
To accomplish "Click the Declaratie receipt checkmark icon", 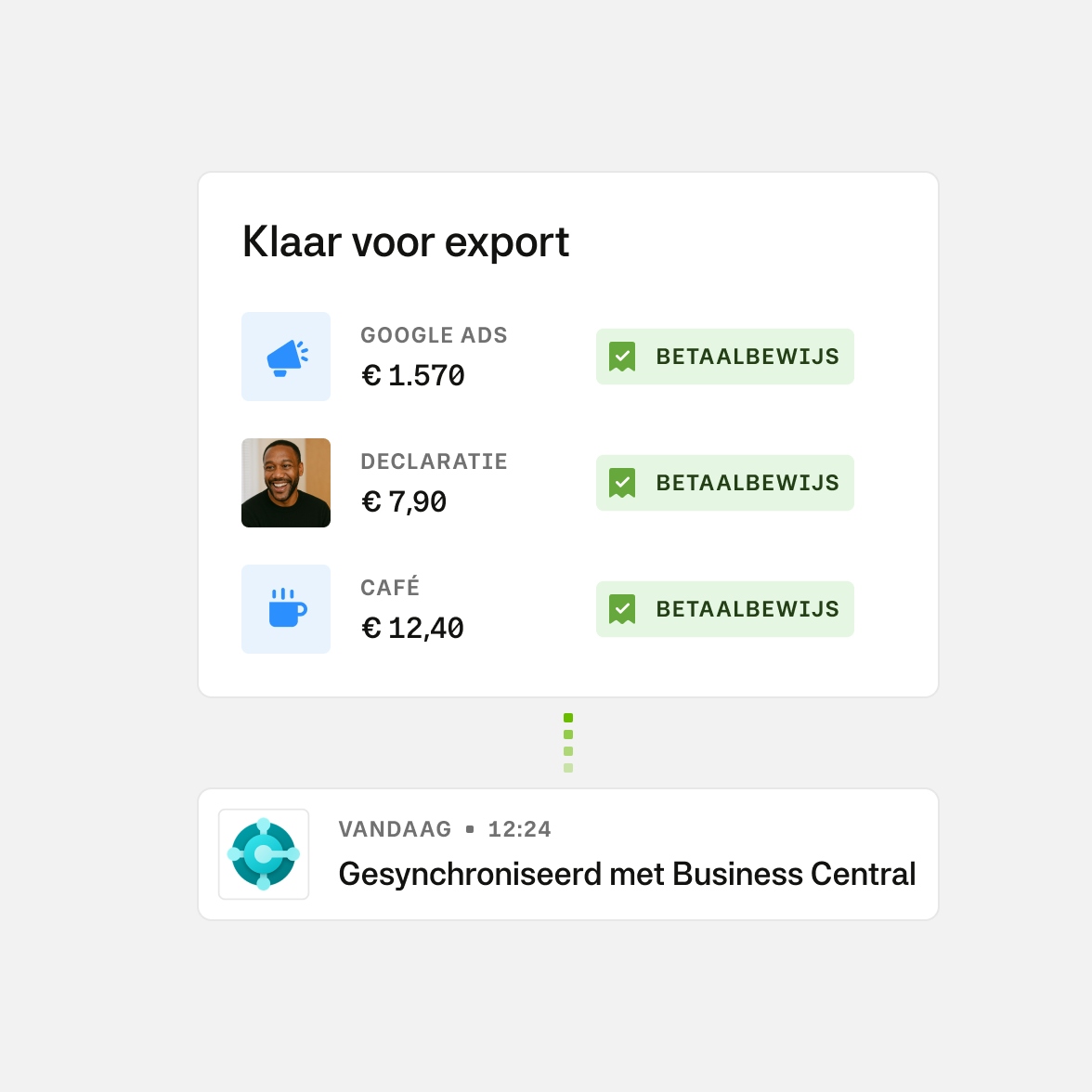I will pos(622,483).
